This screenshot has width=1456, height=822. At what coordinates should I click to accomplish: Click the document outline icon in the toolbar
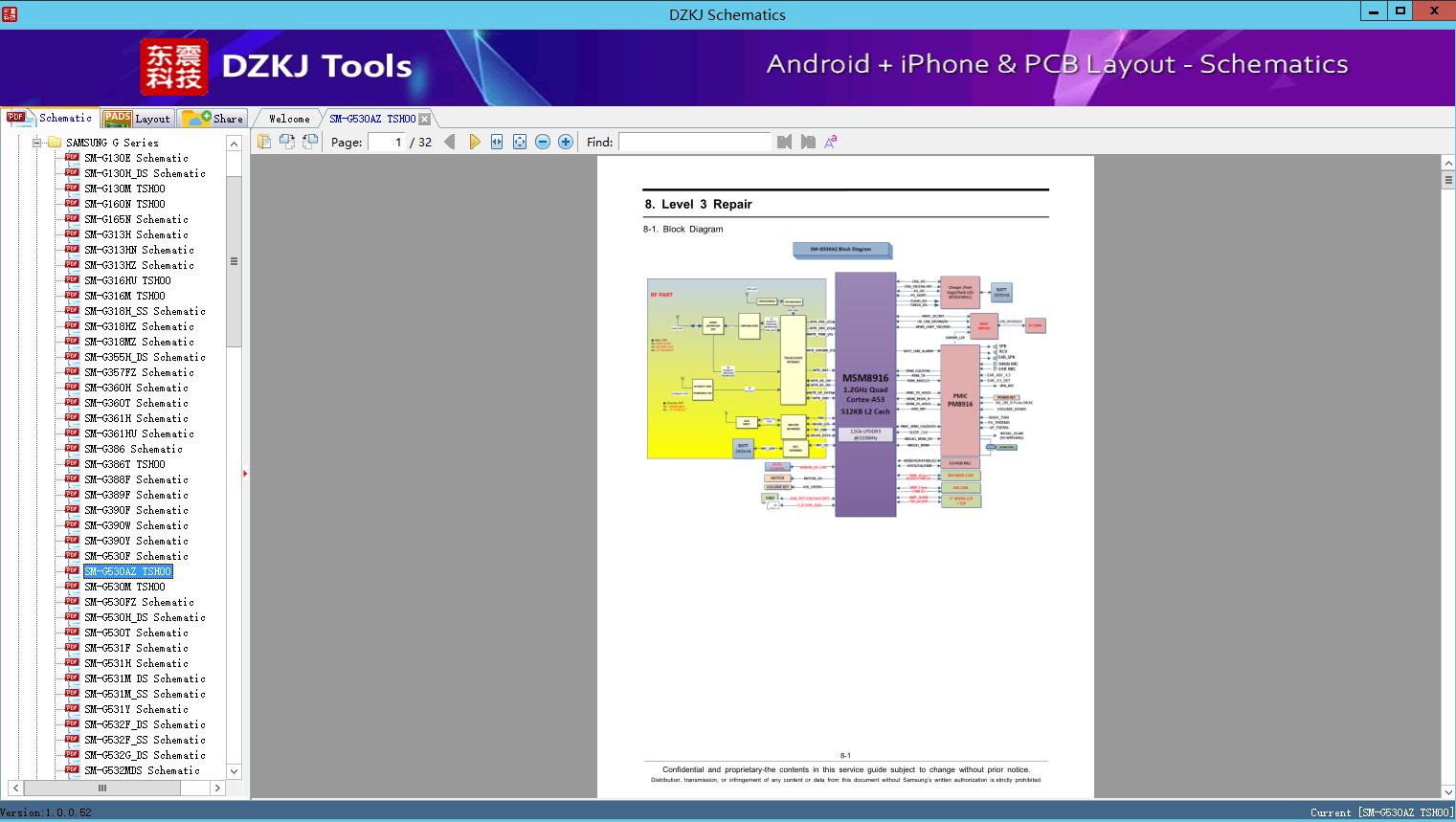click(x=264, y=142)
